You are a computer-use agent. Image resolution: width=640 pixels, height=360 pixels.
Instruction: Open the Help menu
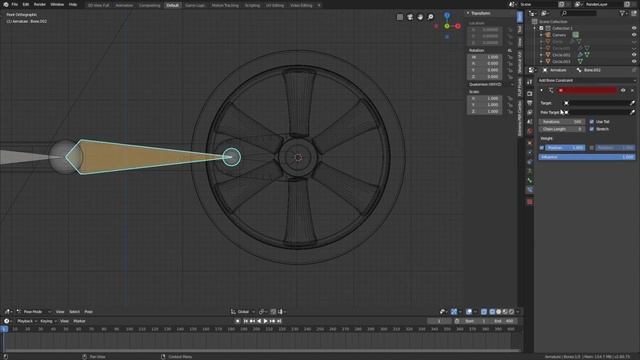pos(73,4)
